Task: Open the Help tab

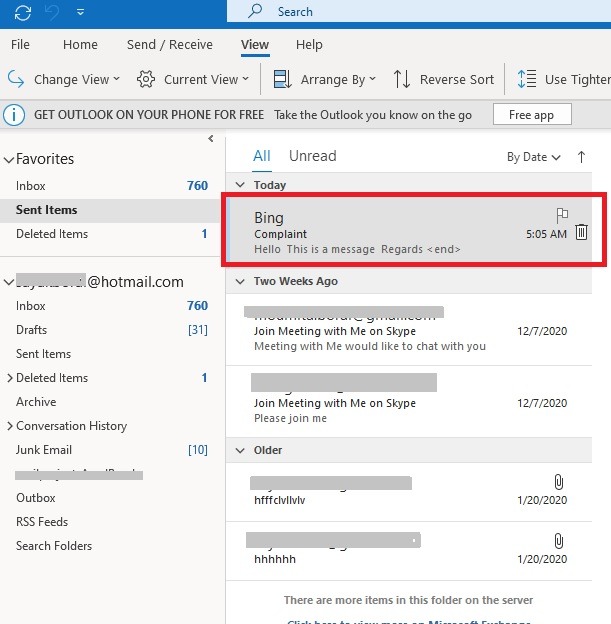Action: [x=309, y=45]
